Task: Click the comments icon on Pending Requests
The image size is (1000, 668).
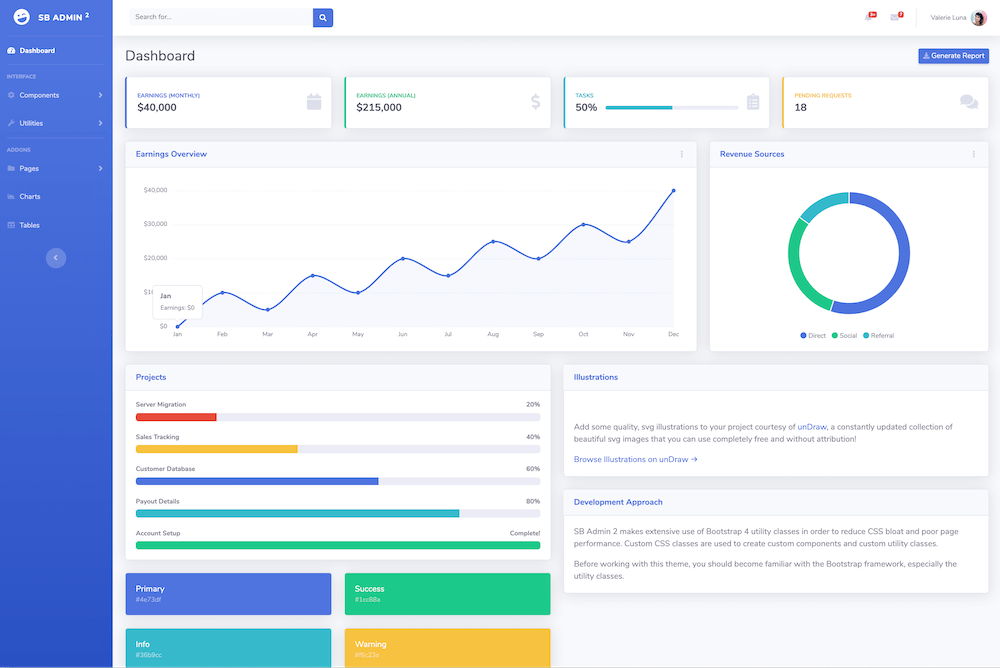Action: pyautogui.click(x=968, y=102)
